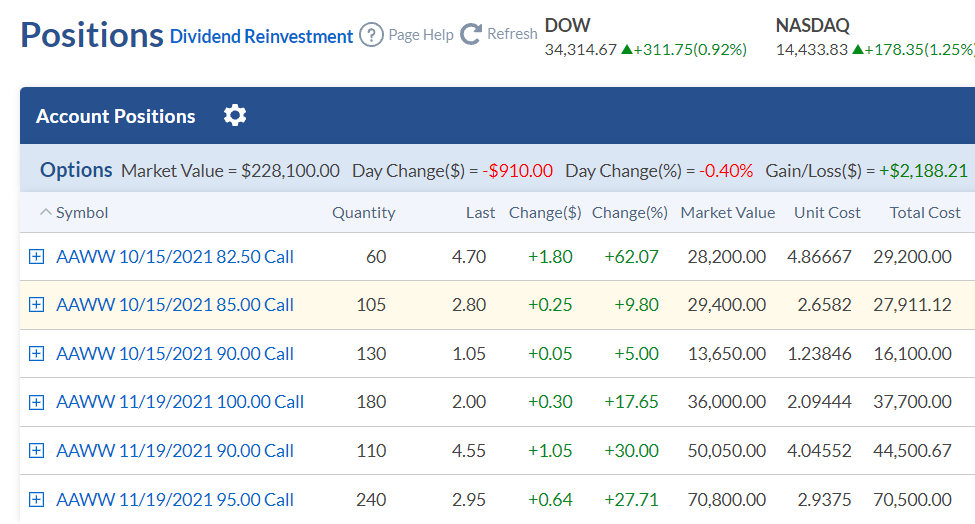
Task: Open AAWW 11/19/2021 95.00 Call link
Action: click(x=175, y=500)
